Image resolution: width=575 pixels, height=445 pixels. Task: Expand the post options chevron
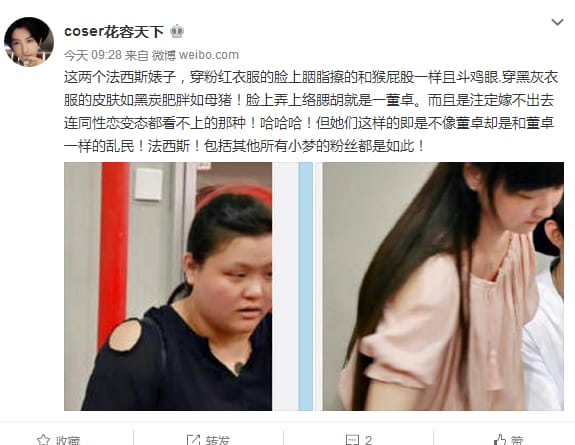(x=557, y=22)
